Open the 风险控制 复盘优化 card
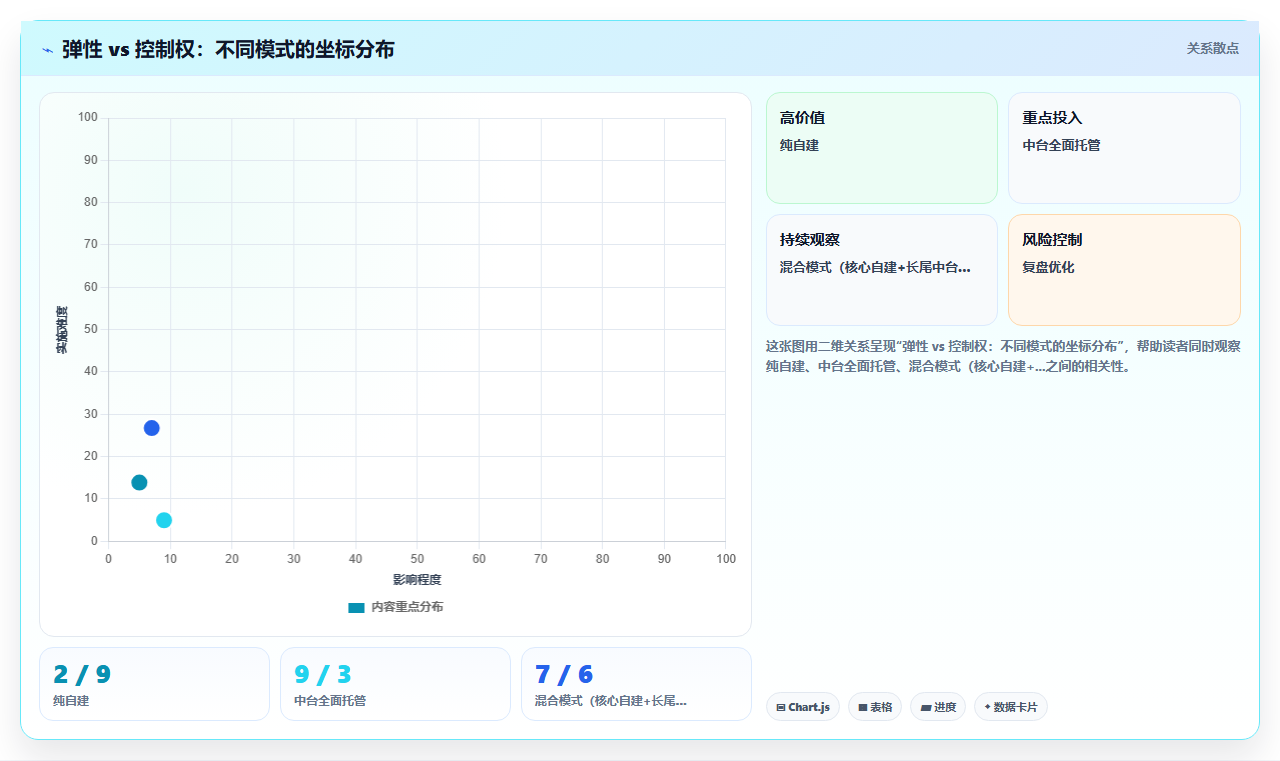The width and height of the screenshot is (1280, 761). click(x=1124, y=270)
